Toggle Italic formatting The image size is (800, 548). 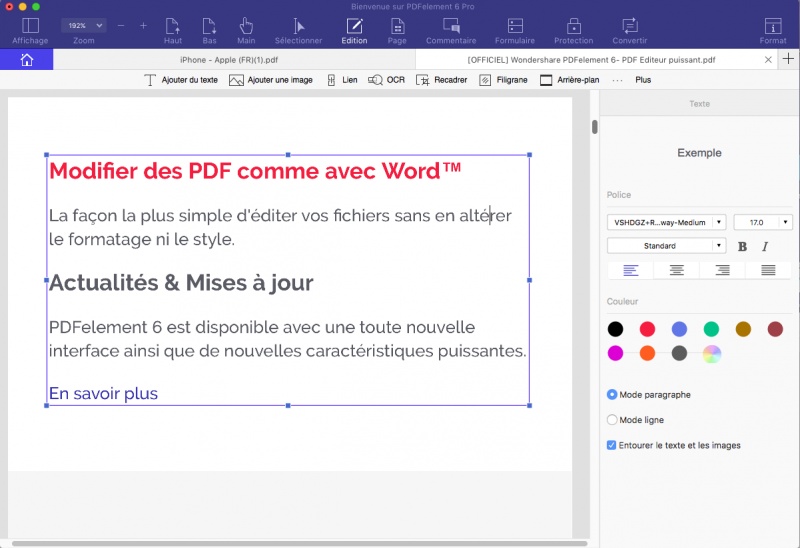(765, 246)
